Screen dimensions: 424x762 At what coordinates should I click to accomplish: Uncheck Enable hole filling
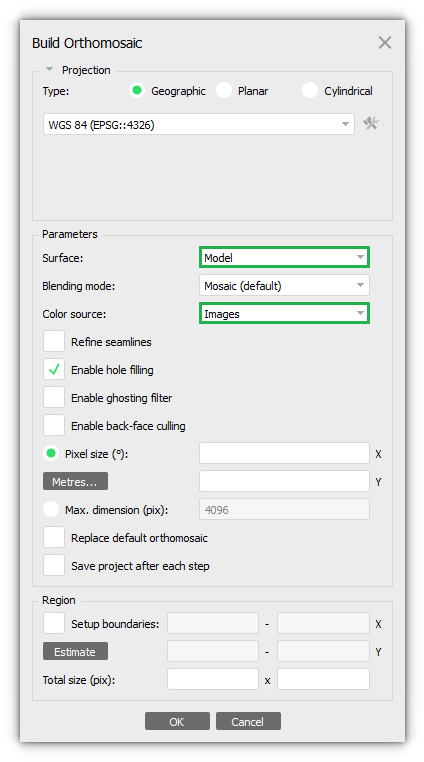[54, 370]
